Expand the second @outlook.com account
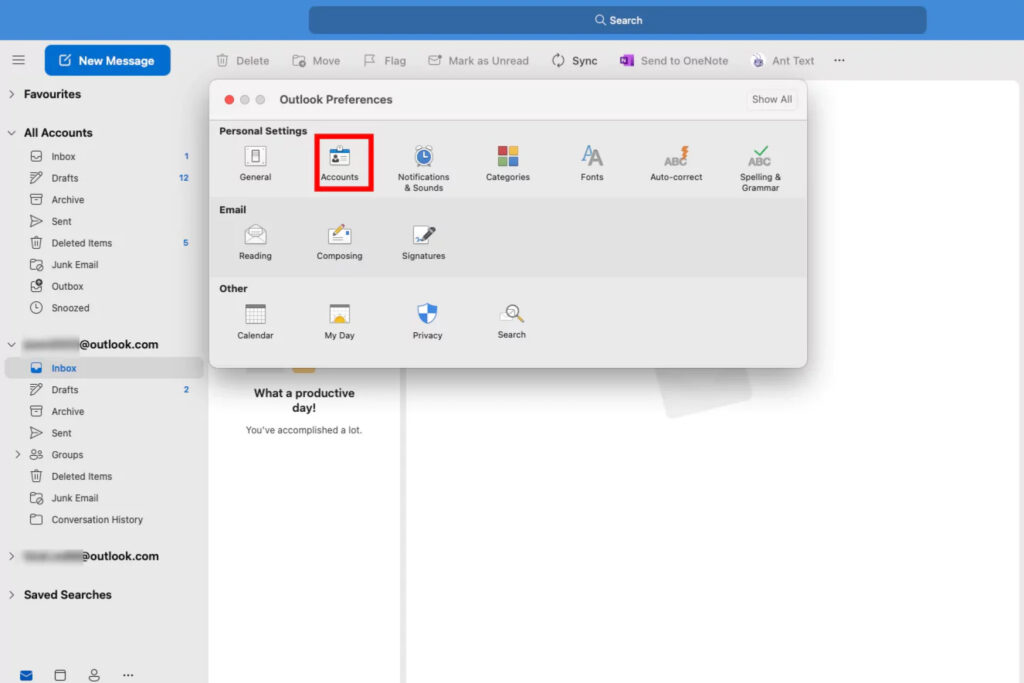Viewport: 1024px width, 683px height. (12, 556)
